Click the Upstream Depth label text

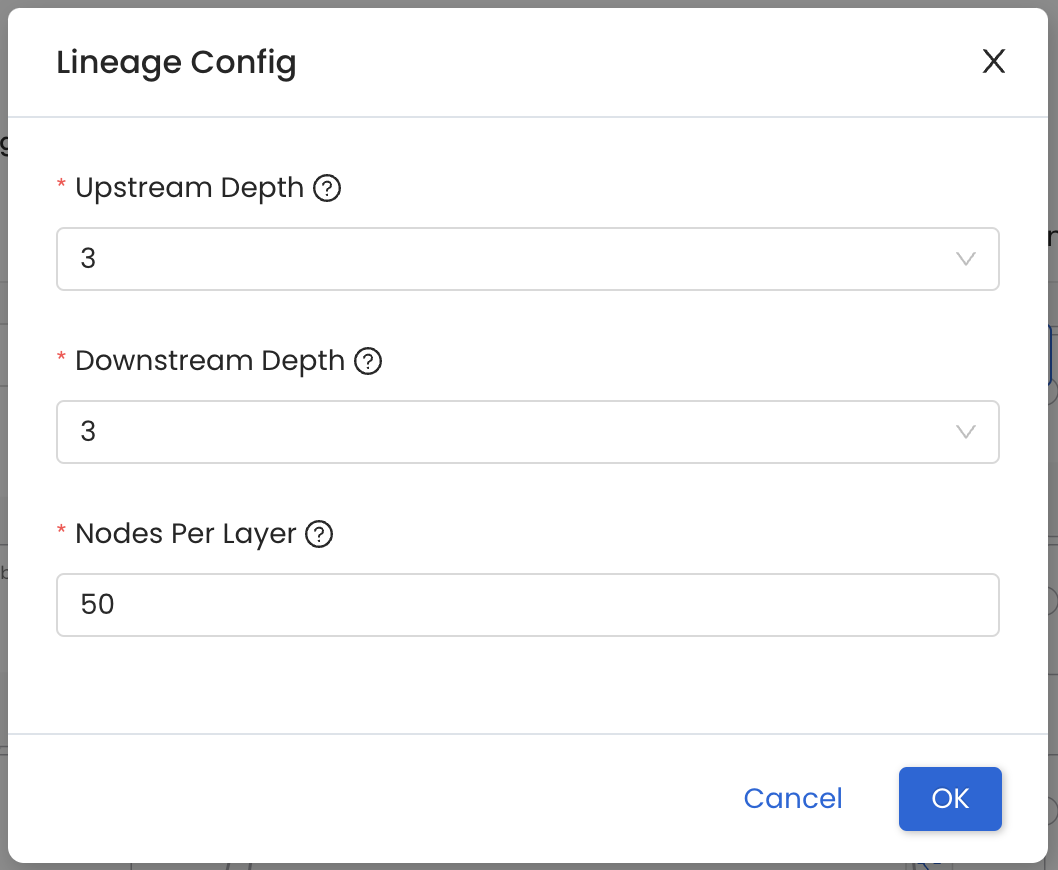click(189, 187)
